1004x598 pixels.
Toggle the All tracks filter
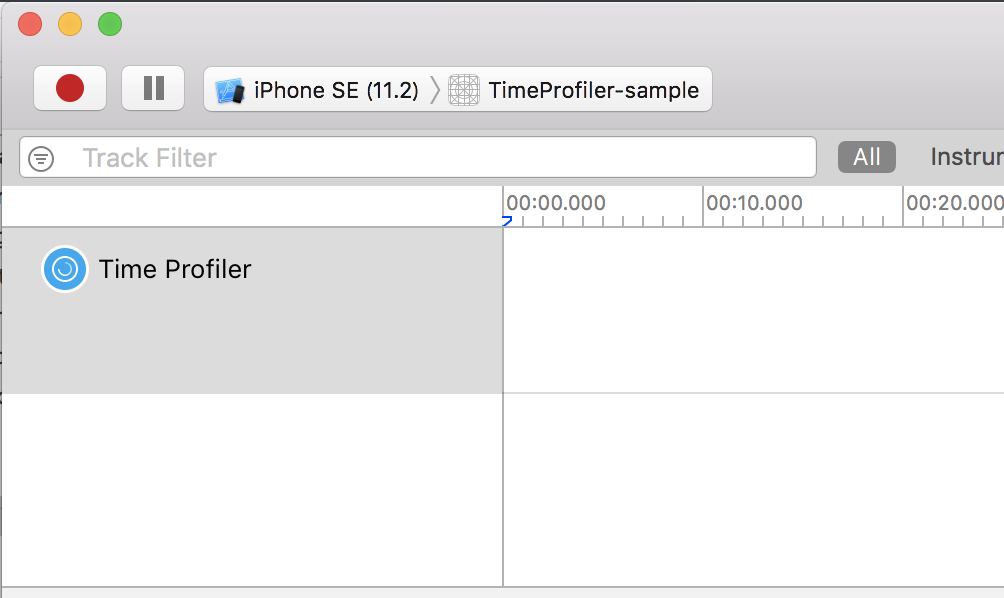[866, 156]
